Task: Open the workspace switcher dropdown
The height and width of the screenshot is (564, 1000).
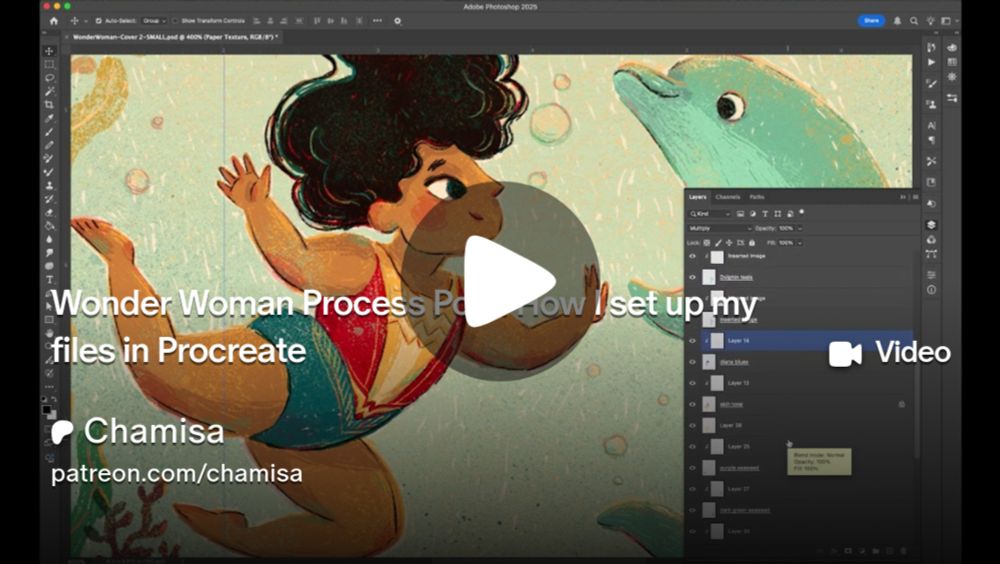Action: pyautogui.click(x=948, y=21)
